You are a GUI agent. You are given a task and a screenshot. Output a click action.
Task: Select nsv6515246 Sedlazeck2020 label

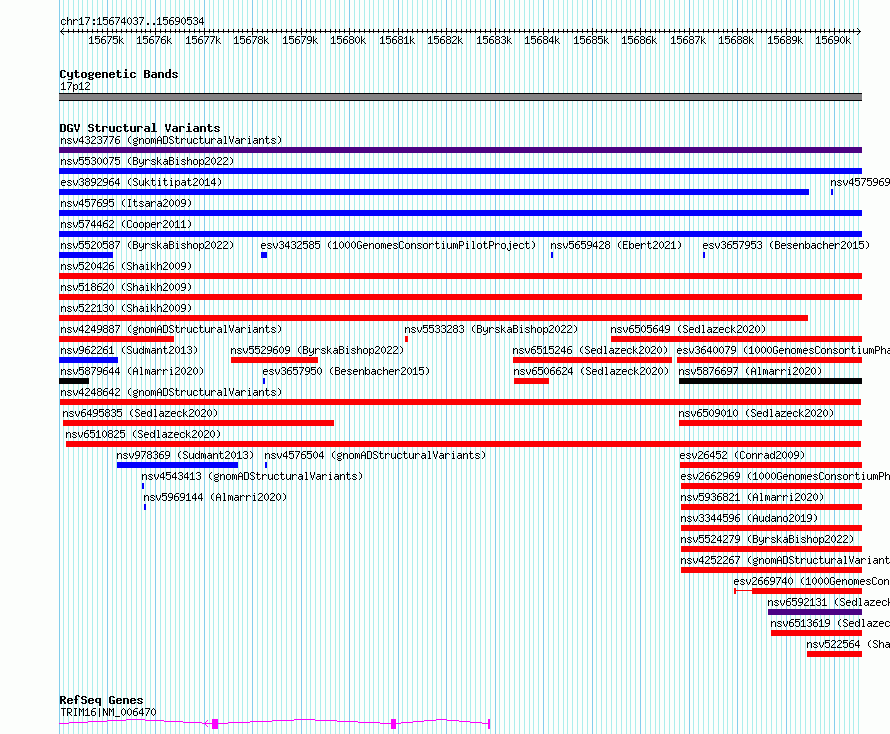point(590,350)
